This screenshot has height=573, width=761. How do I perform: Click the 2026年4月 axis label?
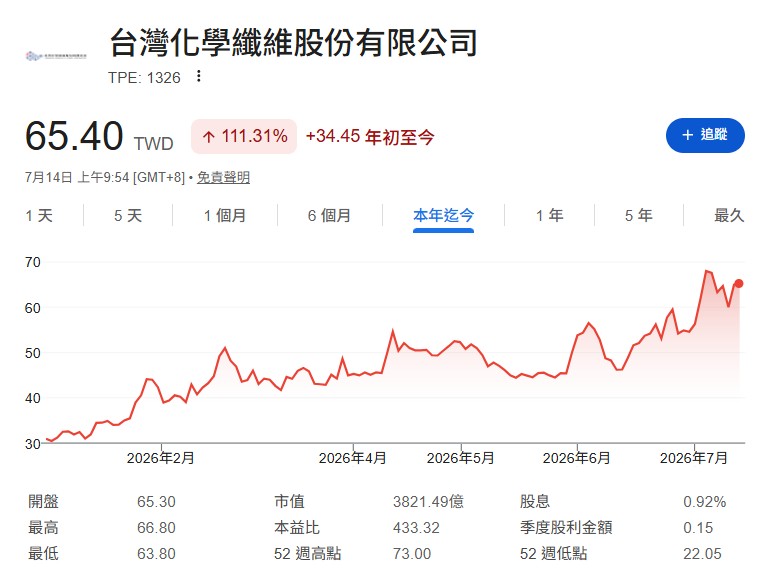353,458
